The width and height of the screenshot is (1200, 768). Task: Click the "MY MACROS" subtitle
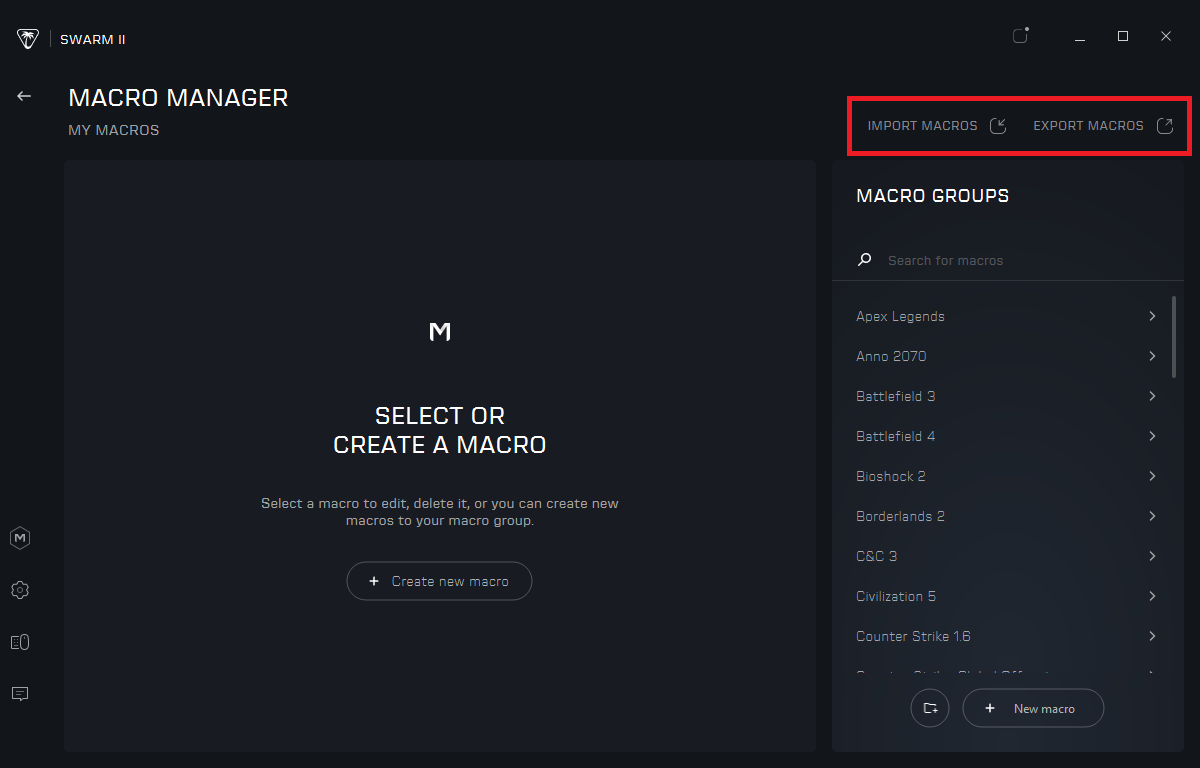[x=114, y=130]
